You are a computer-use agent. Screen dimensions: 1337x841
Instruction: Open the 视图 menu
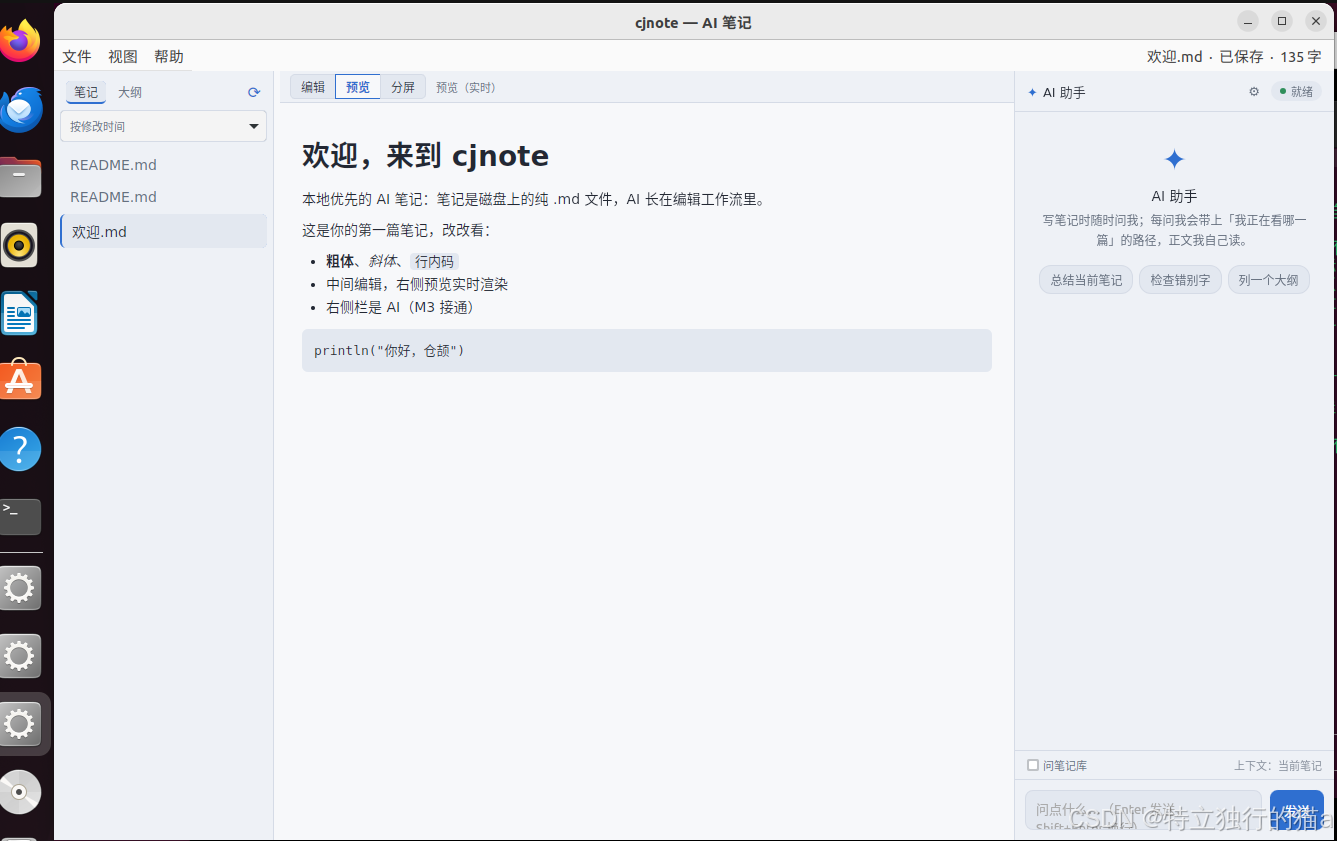click(123, 57)
